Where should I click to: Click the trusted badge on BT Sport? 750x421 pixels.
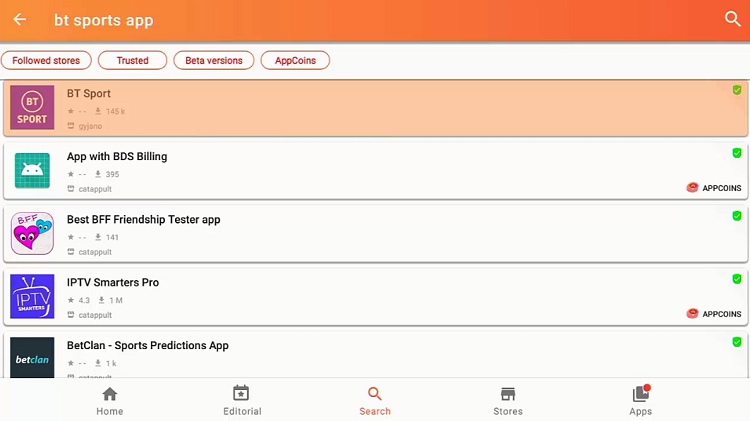pyautogui.click(x=737, y=90)
